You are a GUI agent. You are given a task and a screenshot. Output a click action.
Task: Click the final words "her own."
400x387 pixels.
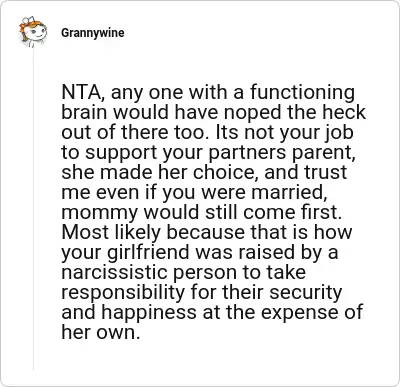point(100,332)
